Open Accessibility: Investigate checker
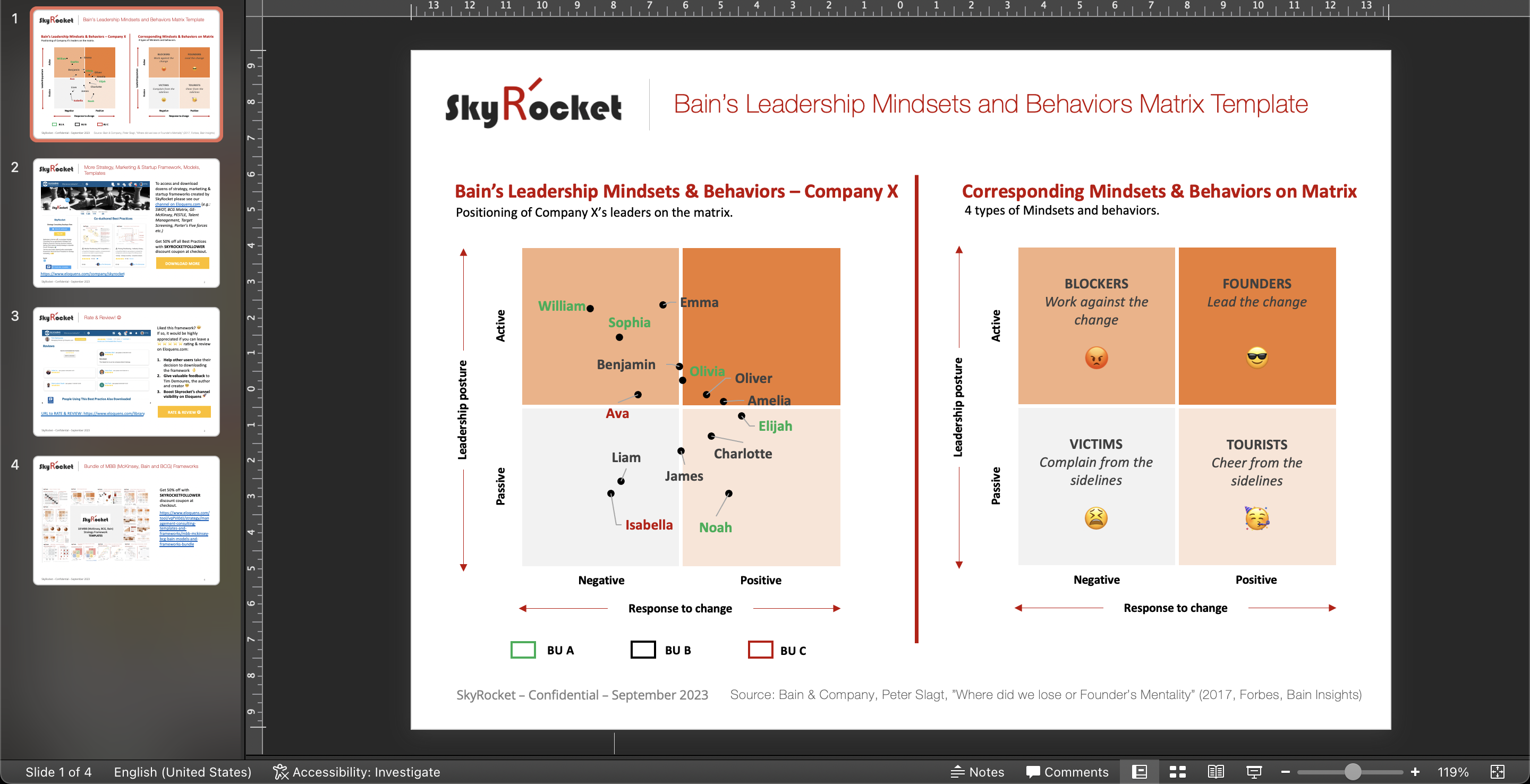1530x784 pixels. (356, 772)
